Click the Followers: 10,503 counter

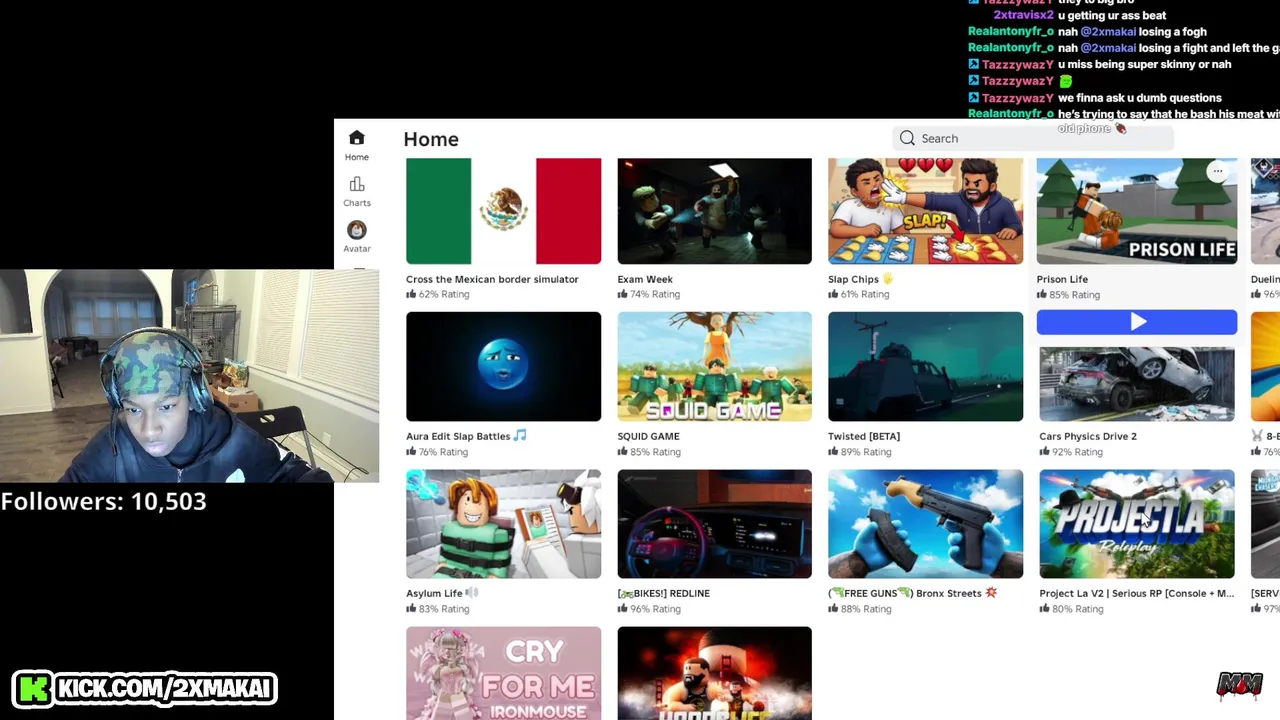[x=104, y=501]
